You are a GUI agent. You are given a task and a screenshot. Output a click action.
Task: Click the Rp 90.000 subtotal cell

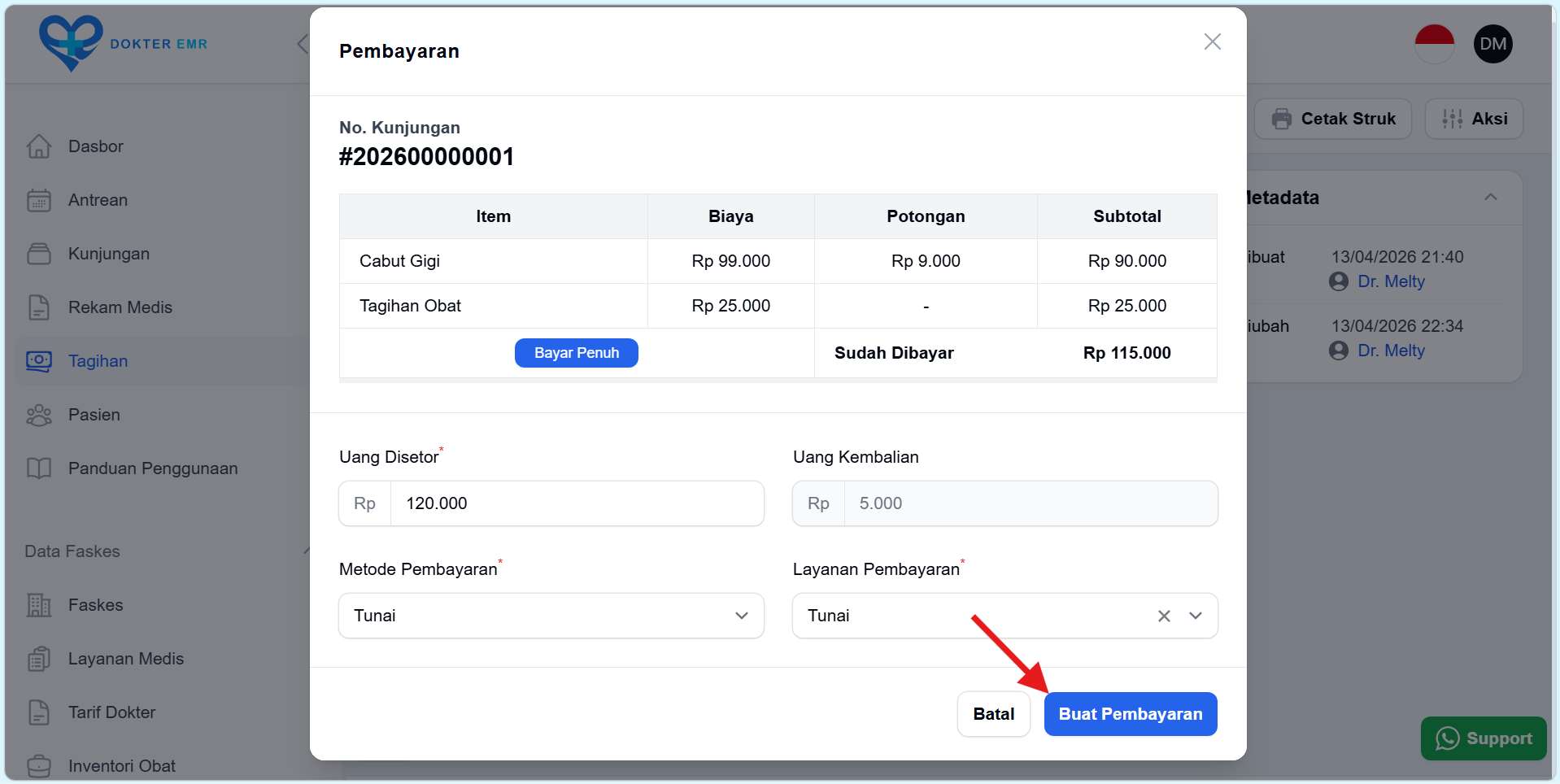[x=1127, y=261]
